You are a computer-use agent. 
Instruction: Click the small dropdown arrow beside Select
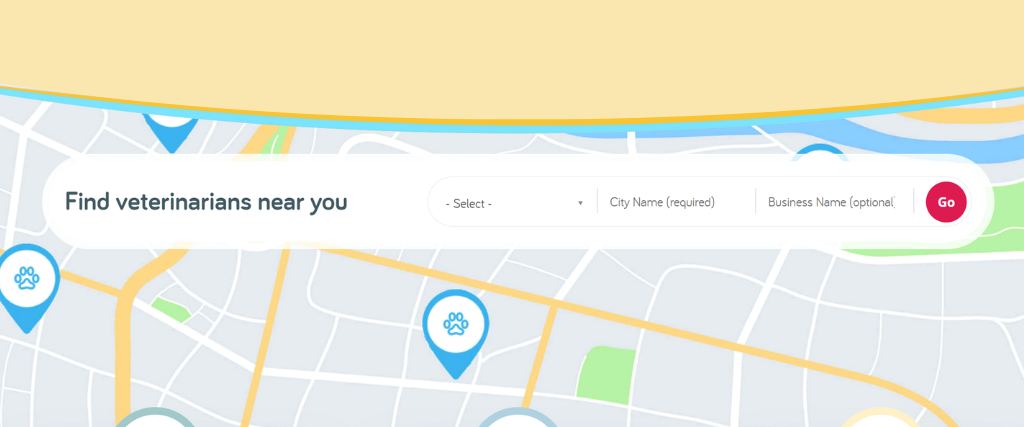(x=580, y=203)
